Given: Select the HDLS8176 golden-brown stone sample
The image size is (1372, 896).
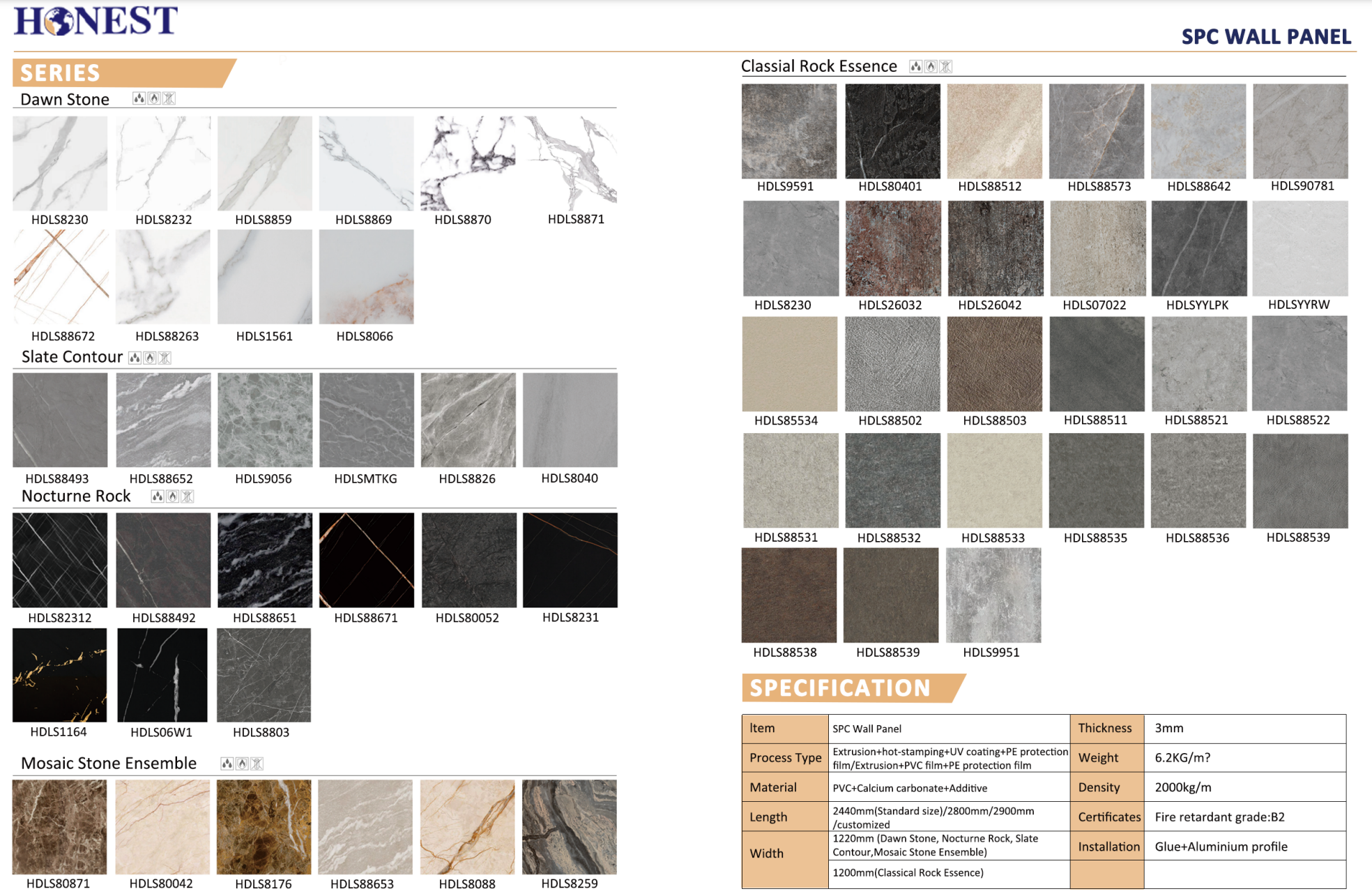Looking at the screenshot, I should click(264, 827).
